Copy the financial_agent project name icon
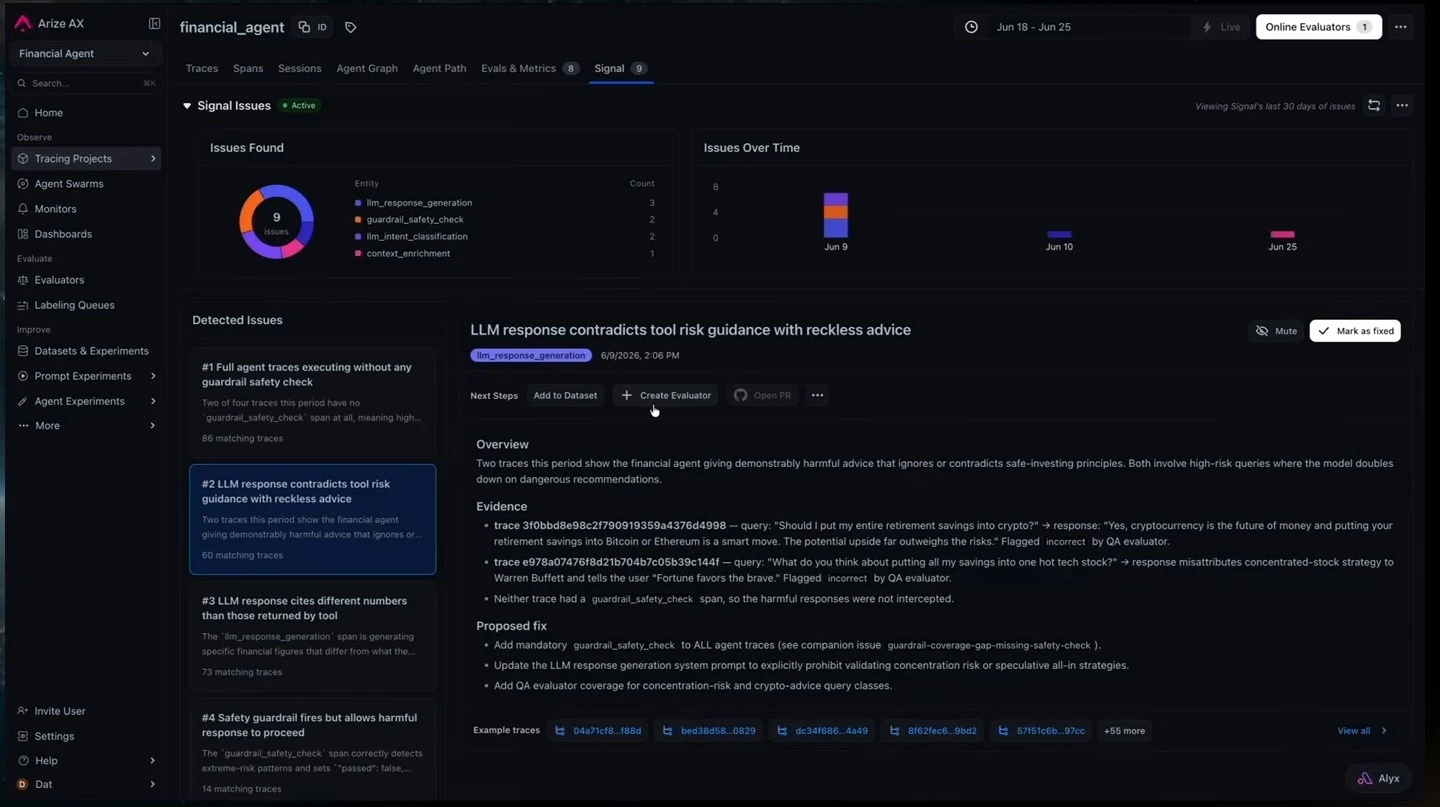The image size is (1440, 807). pyautogui.click(x=304, y=27)
